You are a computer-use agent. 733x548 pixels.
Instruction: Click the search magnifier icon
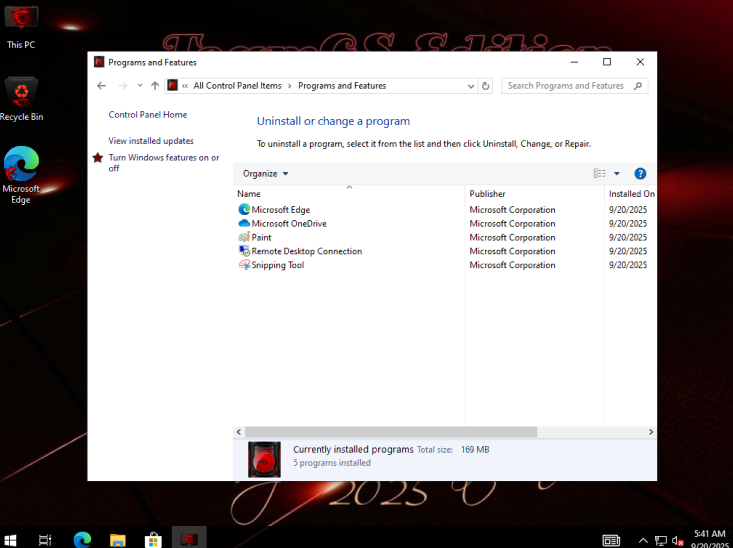coord(638,86)
